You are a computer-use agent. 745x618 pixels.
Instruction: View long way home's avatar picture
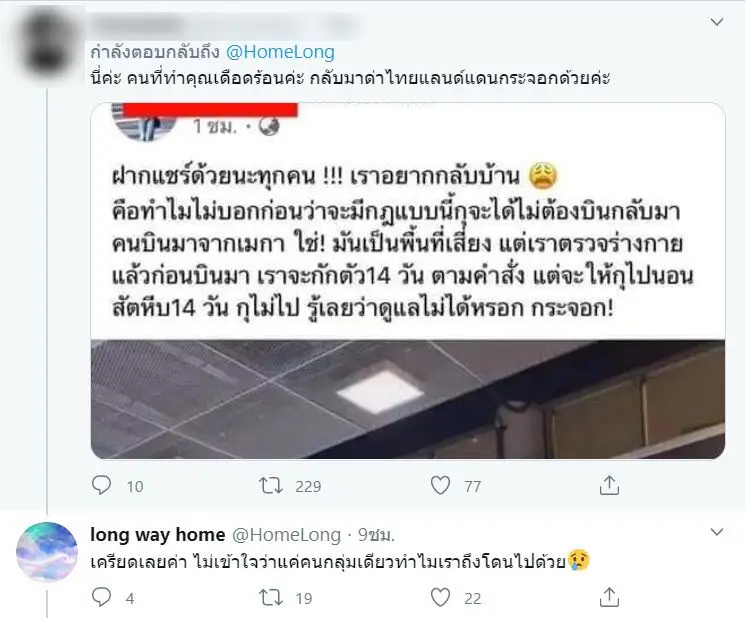pos(47,552)
